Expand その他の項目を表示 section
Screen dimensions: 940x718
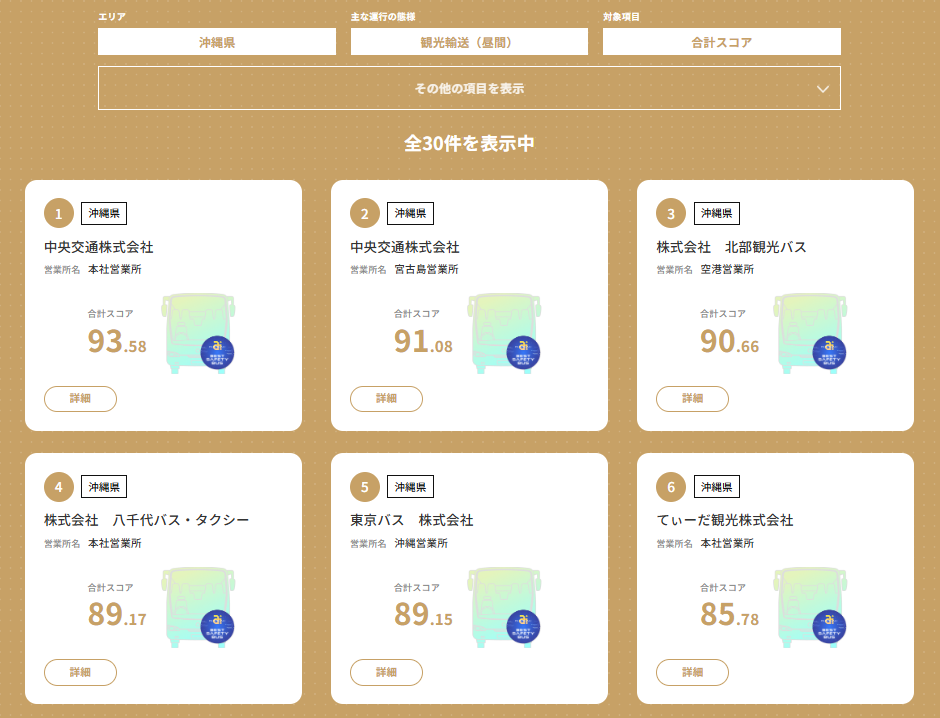[469, 88]
